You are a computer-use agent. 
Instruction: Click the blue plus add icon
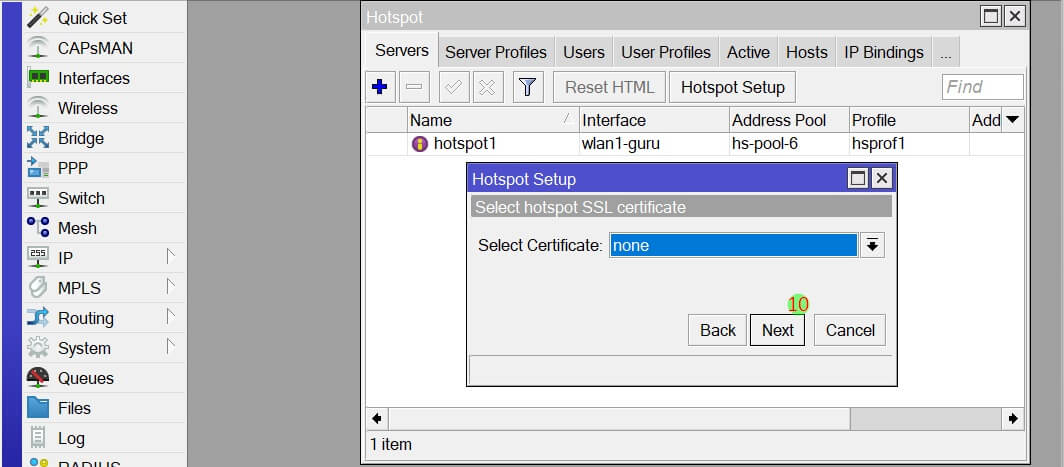tap(379, 87)
